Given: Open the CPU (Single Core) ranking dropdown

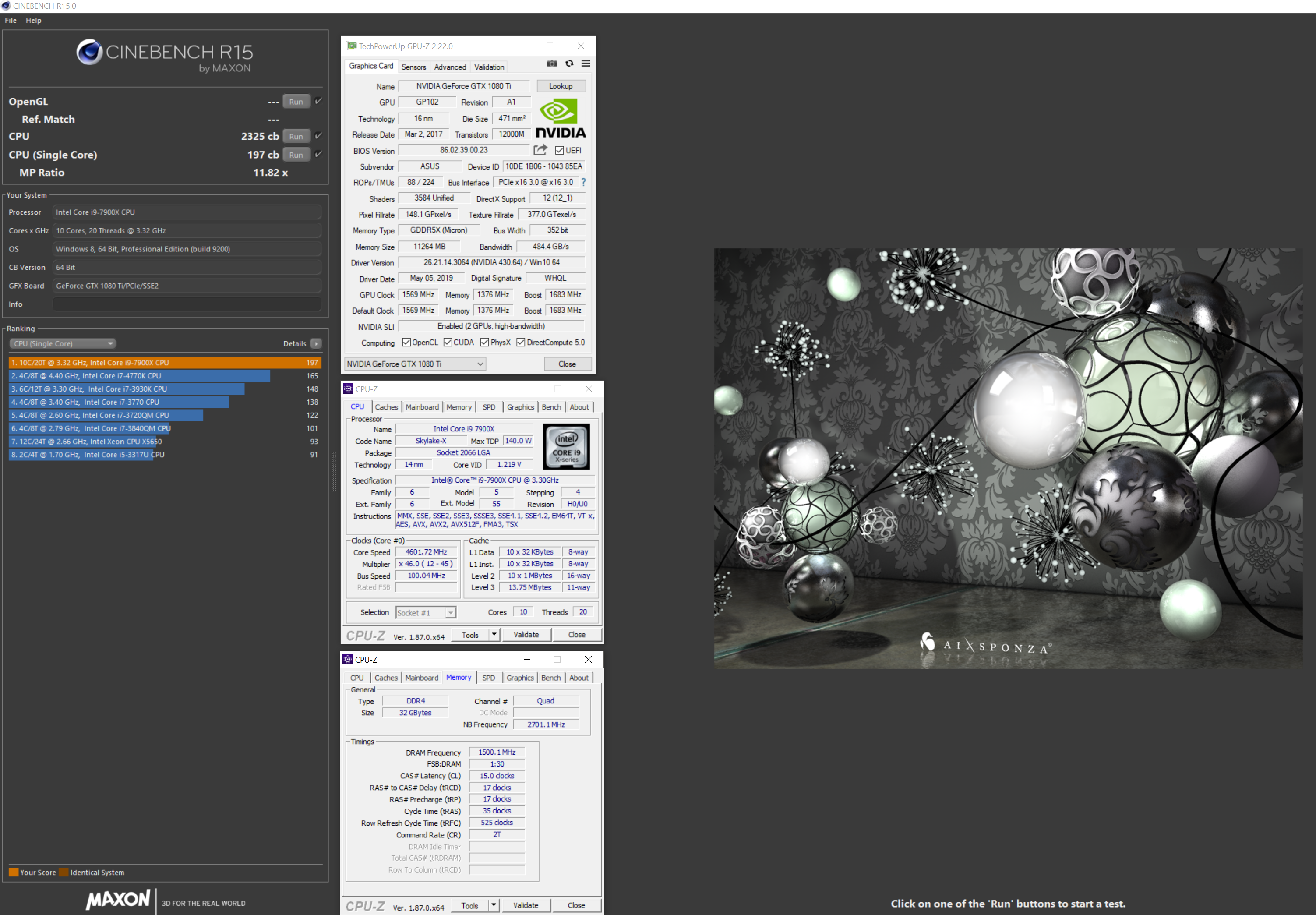Looking at the screenshot, I should click(63, 343).
